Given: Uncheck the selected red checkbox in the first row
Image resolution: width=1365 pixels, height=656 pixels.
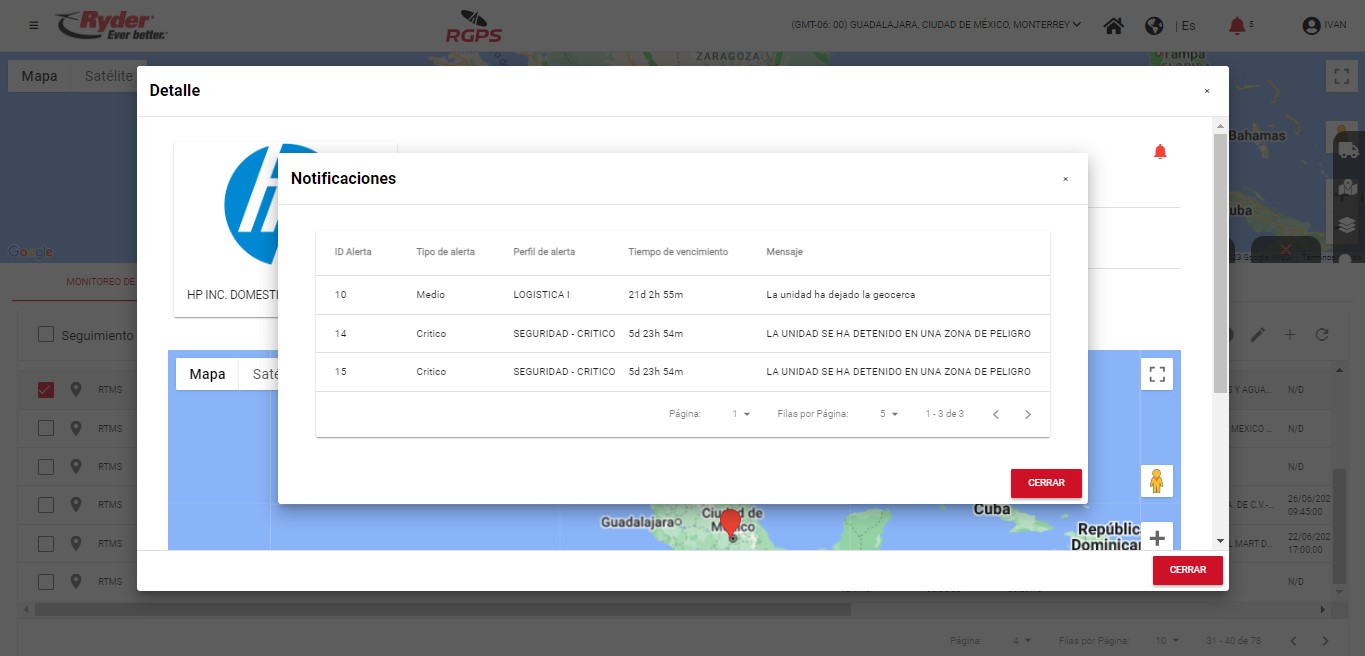Looking at the screenshot, I should click(x=46, y=390).
